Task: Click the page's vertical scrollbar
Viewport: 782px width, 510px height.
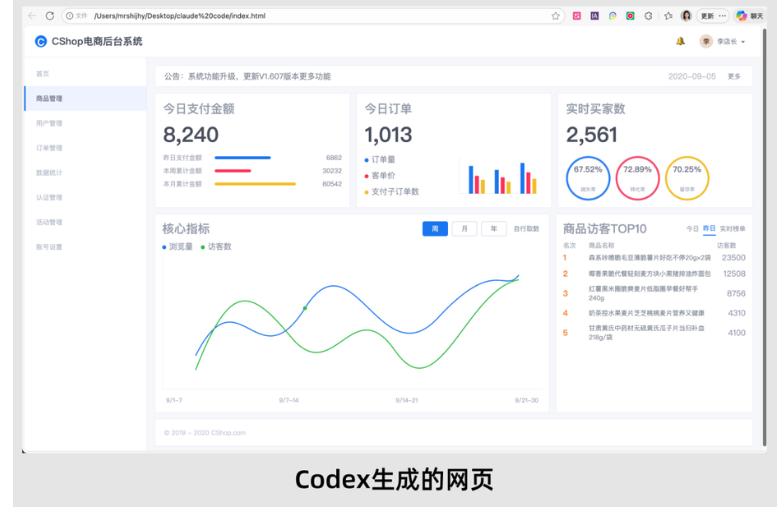Action: tap(765, 237)
